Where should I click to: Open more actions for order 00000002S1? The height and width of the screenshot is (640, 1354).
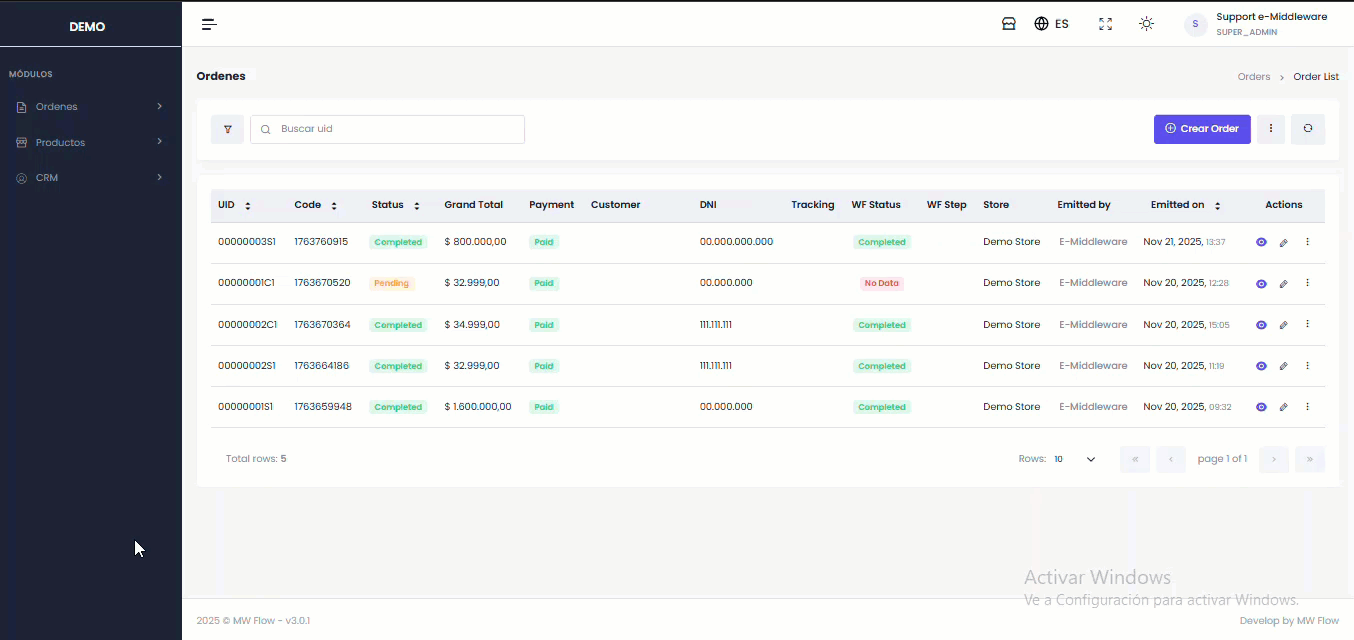pos(1307,366)
